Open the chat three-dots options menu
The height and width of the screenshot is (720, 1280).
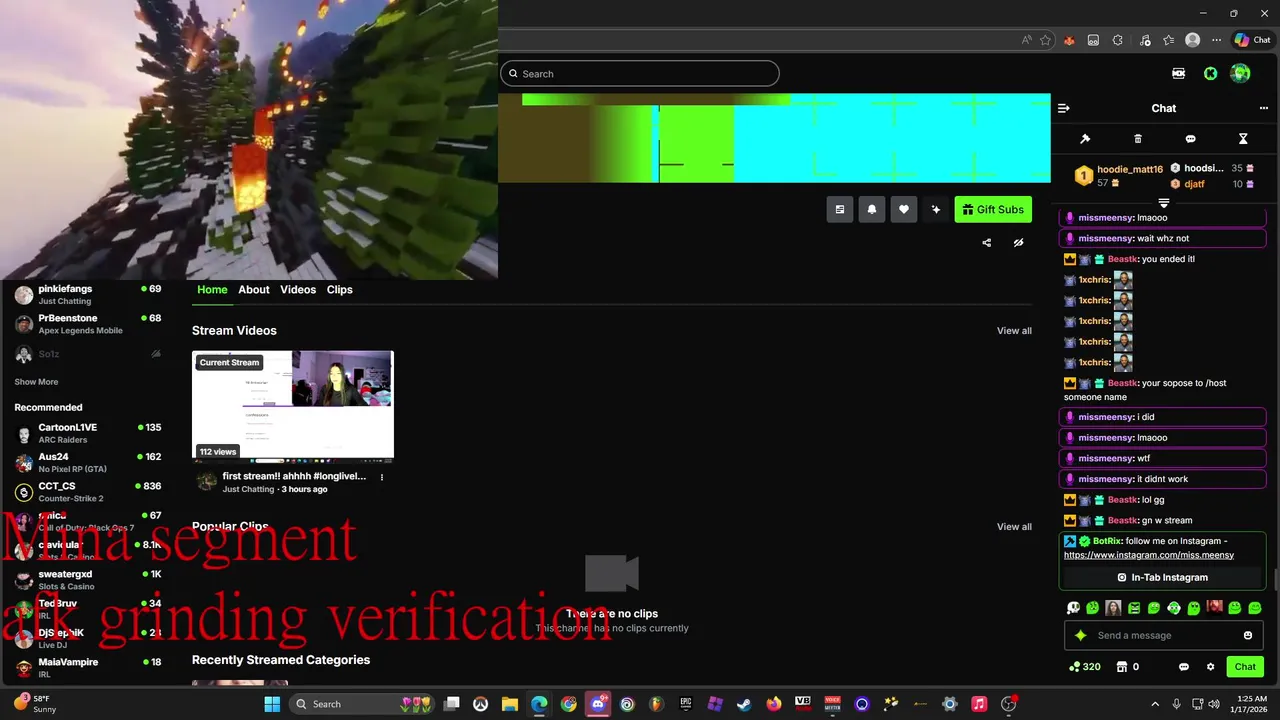(1264, 108)
